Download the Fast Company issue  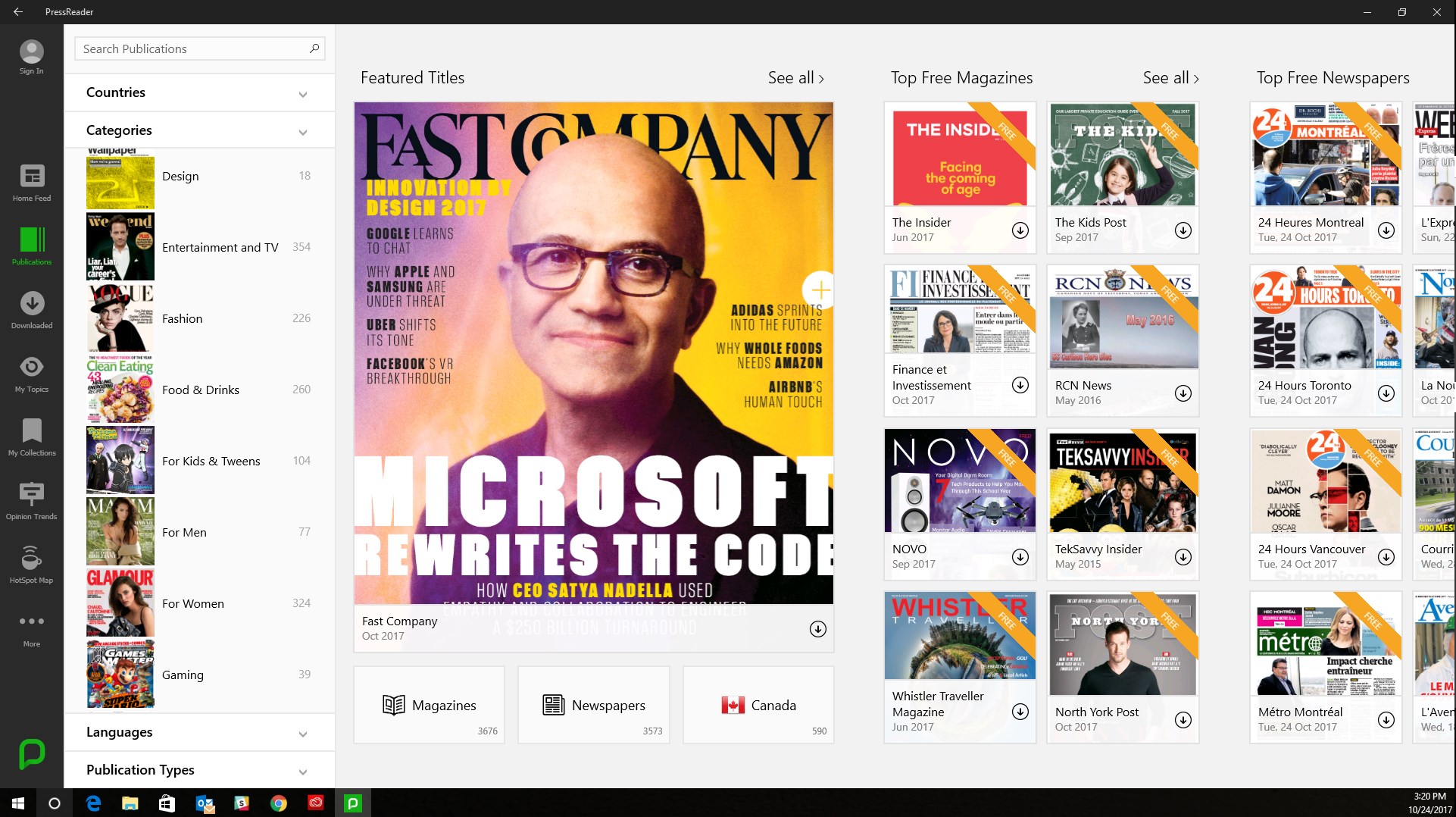(817, 629)
